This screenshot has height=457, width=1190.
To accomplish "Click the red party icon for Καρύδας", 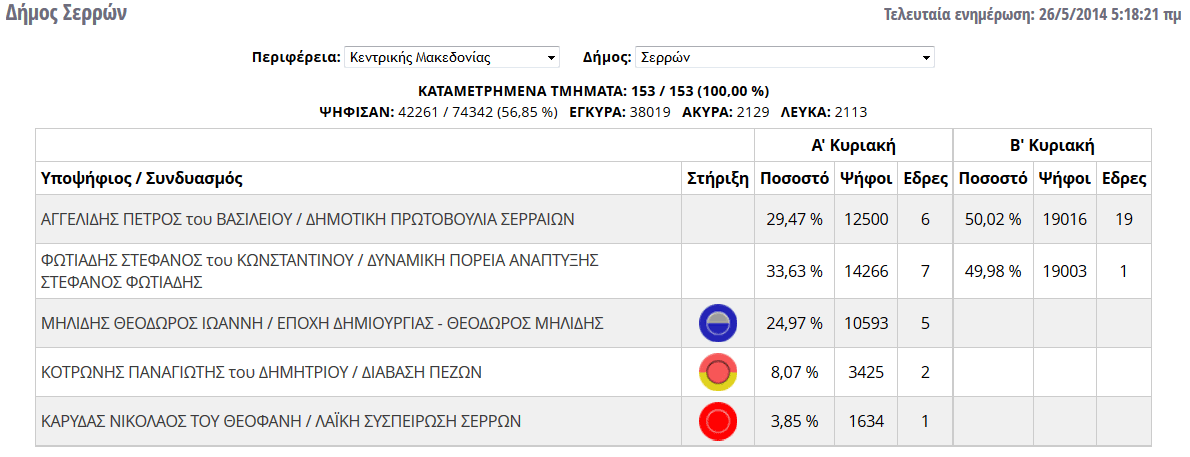I will click(x=718, y=421).
